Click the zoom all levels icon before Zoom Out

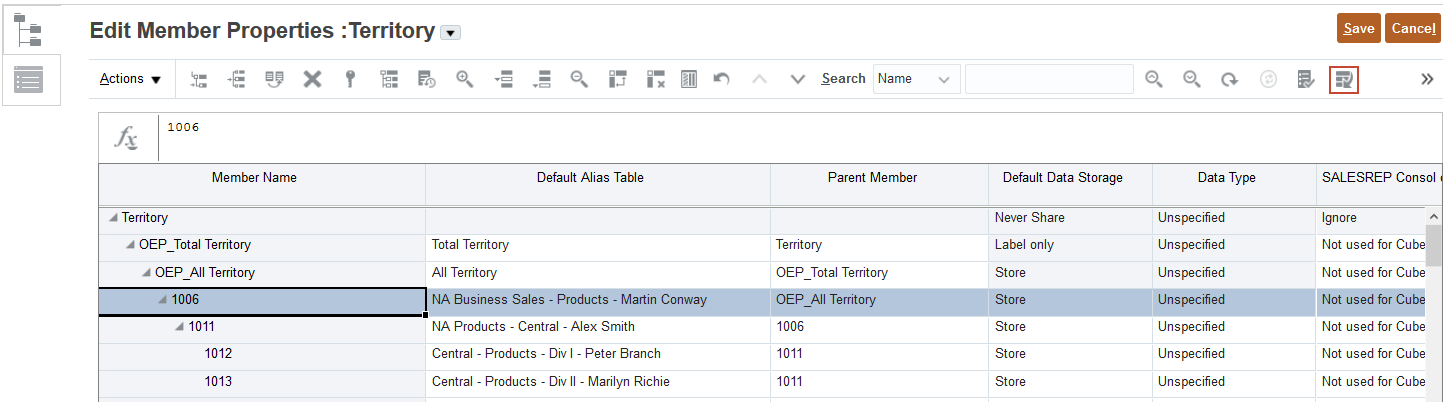point(541,79)
